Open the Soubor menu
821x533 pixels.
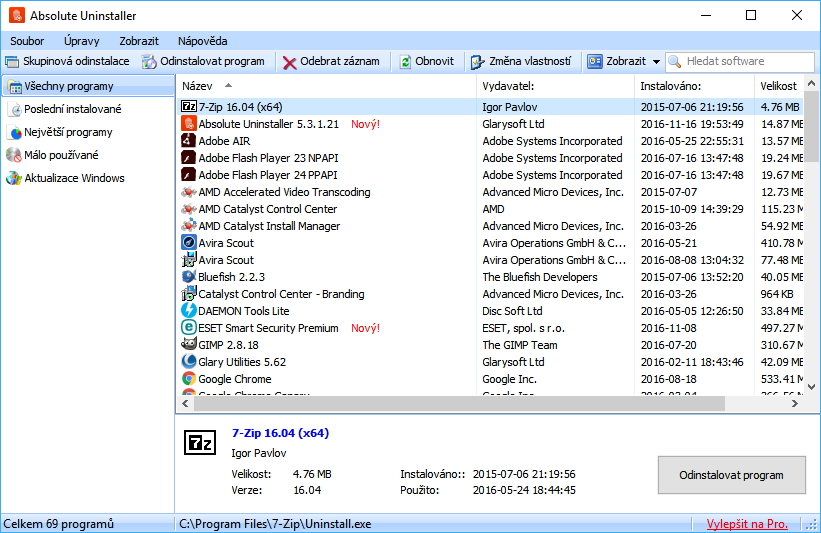[x=27, y=41]
